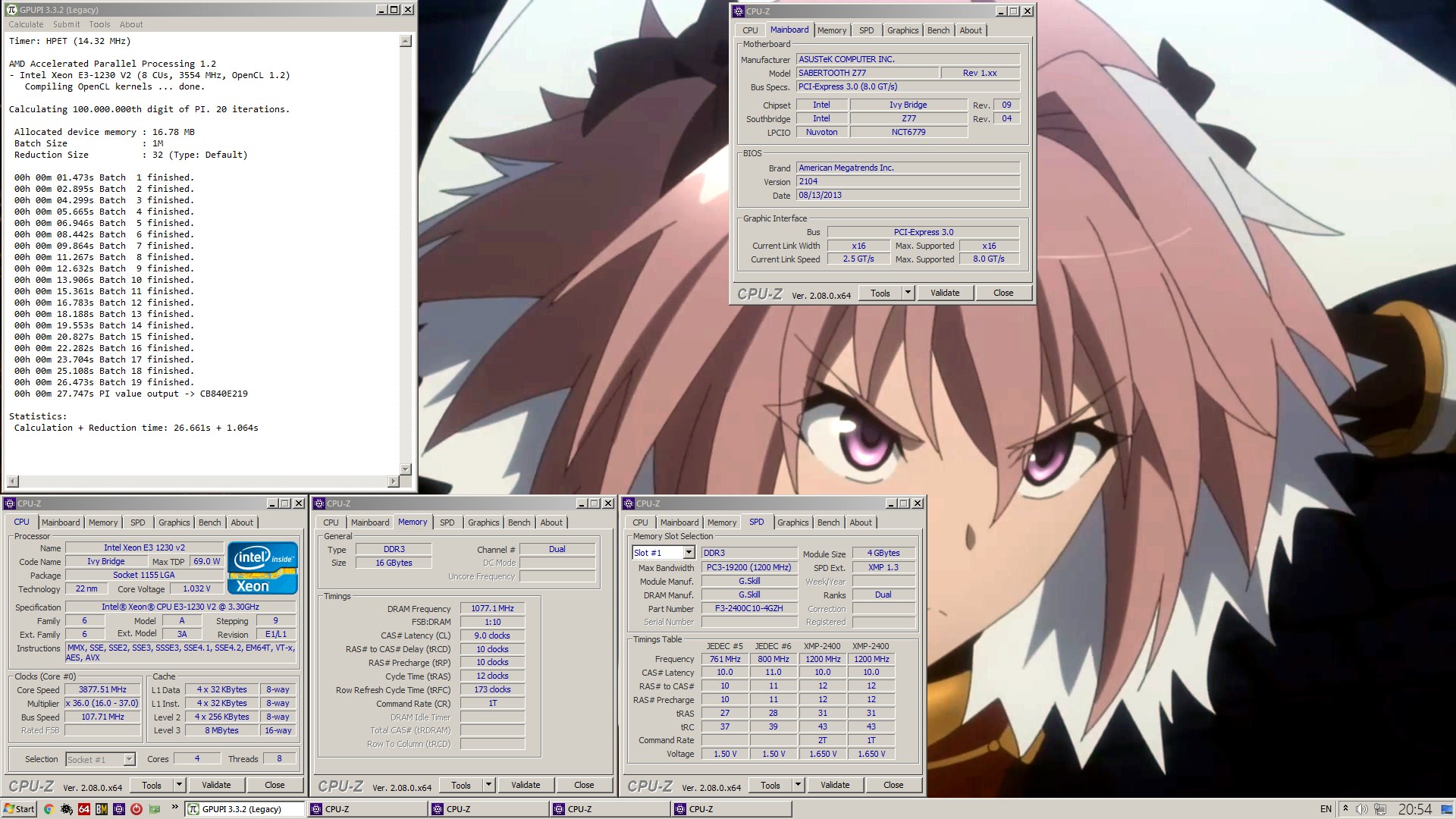
Task: Click the F3-2400C10-4GZH part number field
Action: (748, 608)
